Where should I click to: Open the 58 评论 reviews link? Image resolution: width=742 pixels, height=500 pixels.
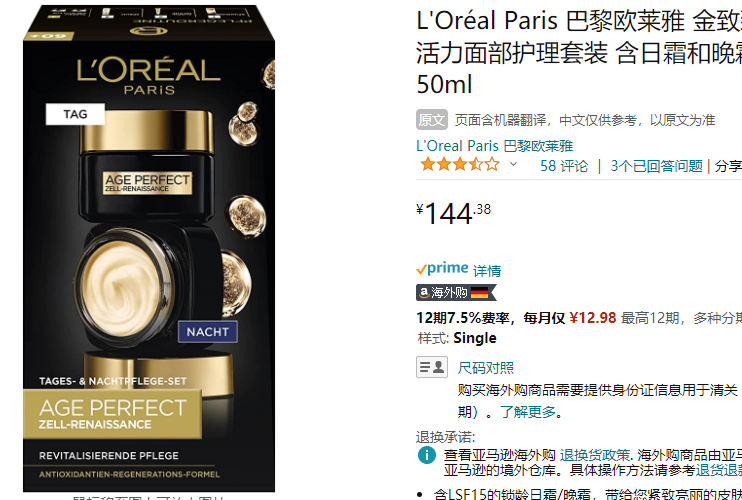[564, 166]
